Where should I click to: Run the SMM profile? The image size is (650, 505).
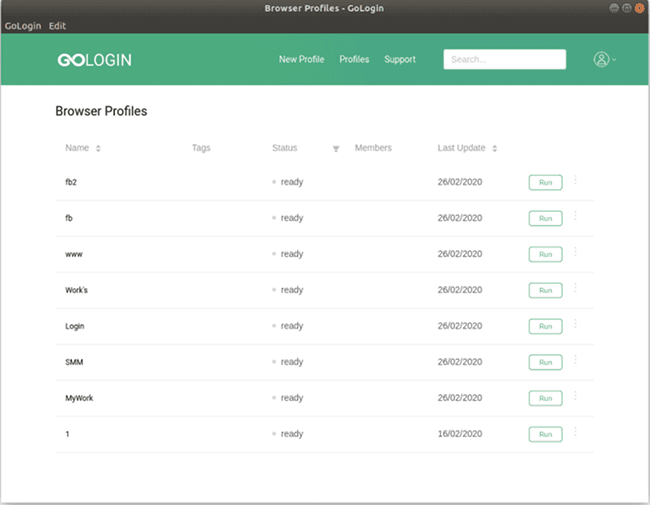tap(546, 362)
